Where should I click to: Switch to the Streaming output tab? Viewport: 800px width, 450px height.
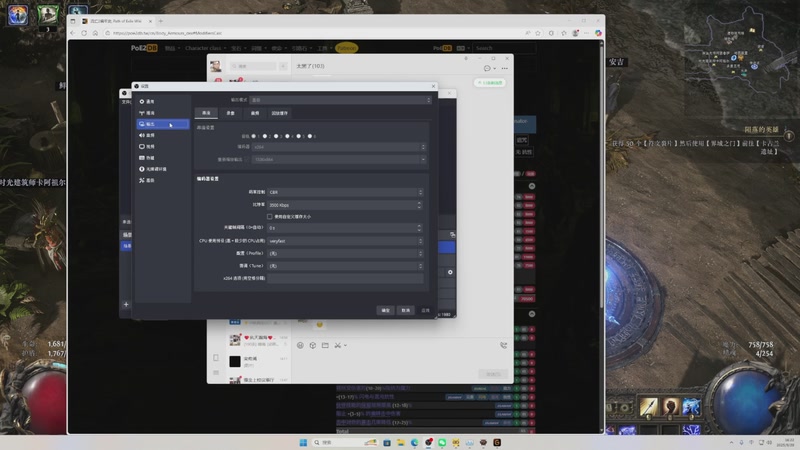point(206,113)
